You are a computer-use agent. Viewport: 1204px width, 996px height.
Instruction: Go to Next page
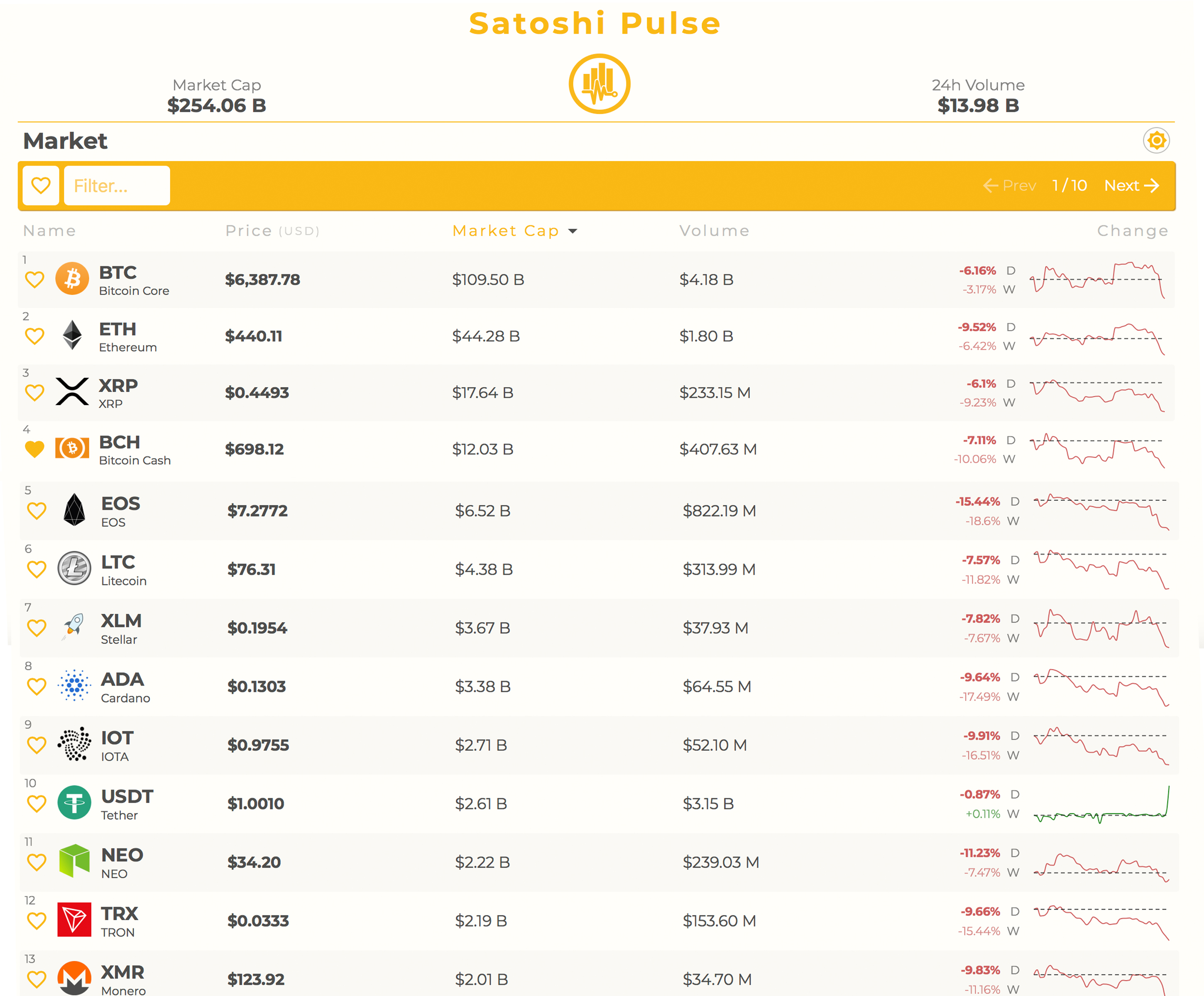pyautogui.click(x=1132, y=186)
